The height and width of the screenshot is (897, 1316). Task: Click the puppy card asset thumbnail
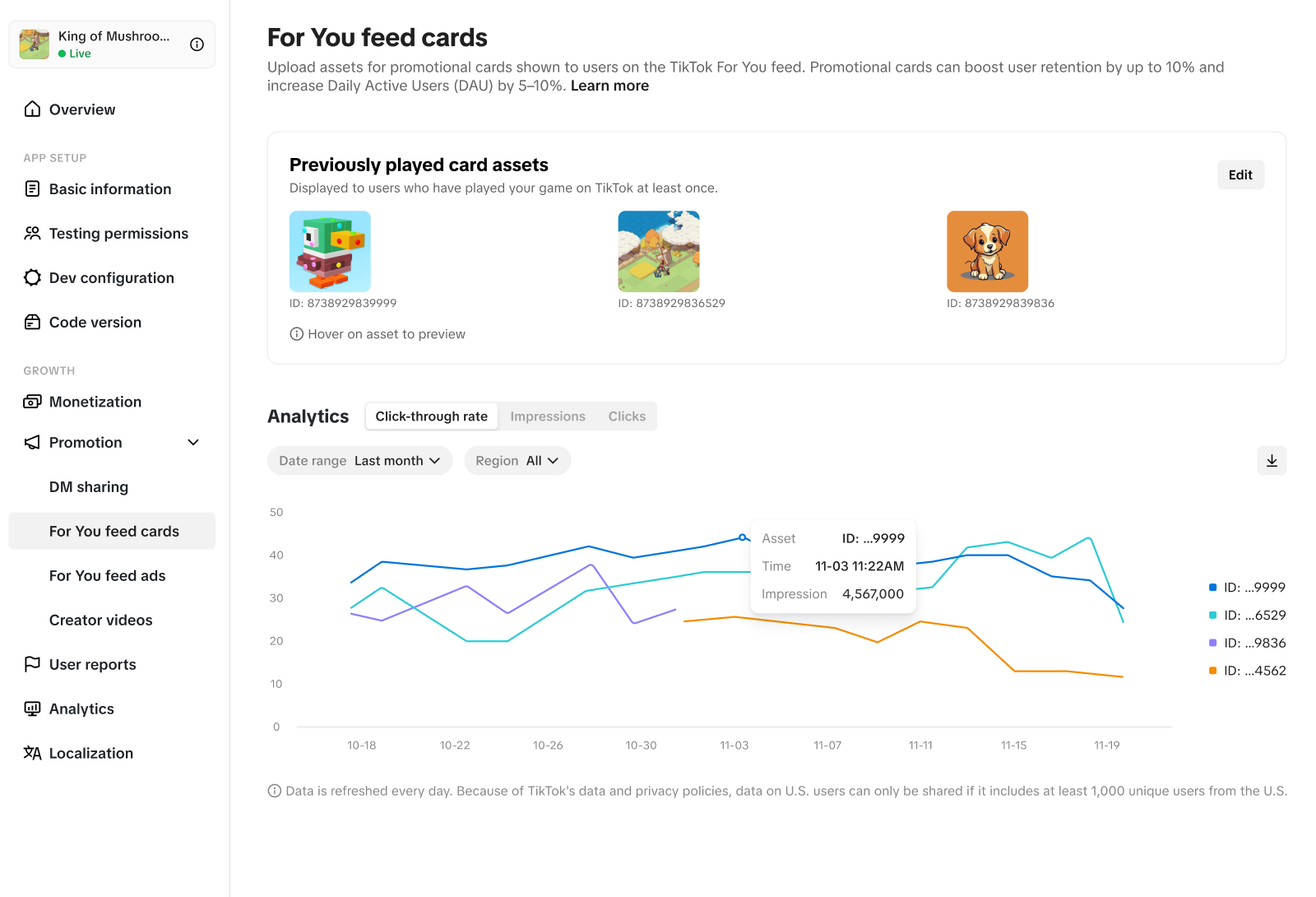click(987, 252)
